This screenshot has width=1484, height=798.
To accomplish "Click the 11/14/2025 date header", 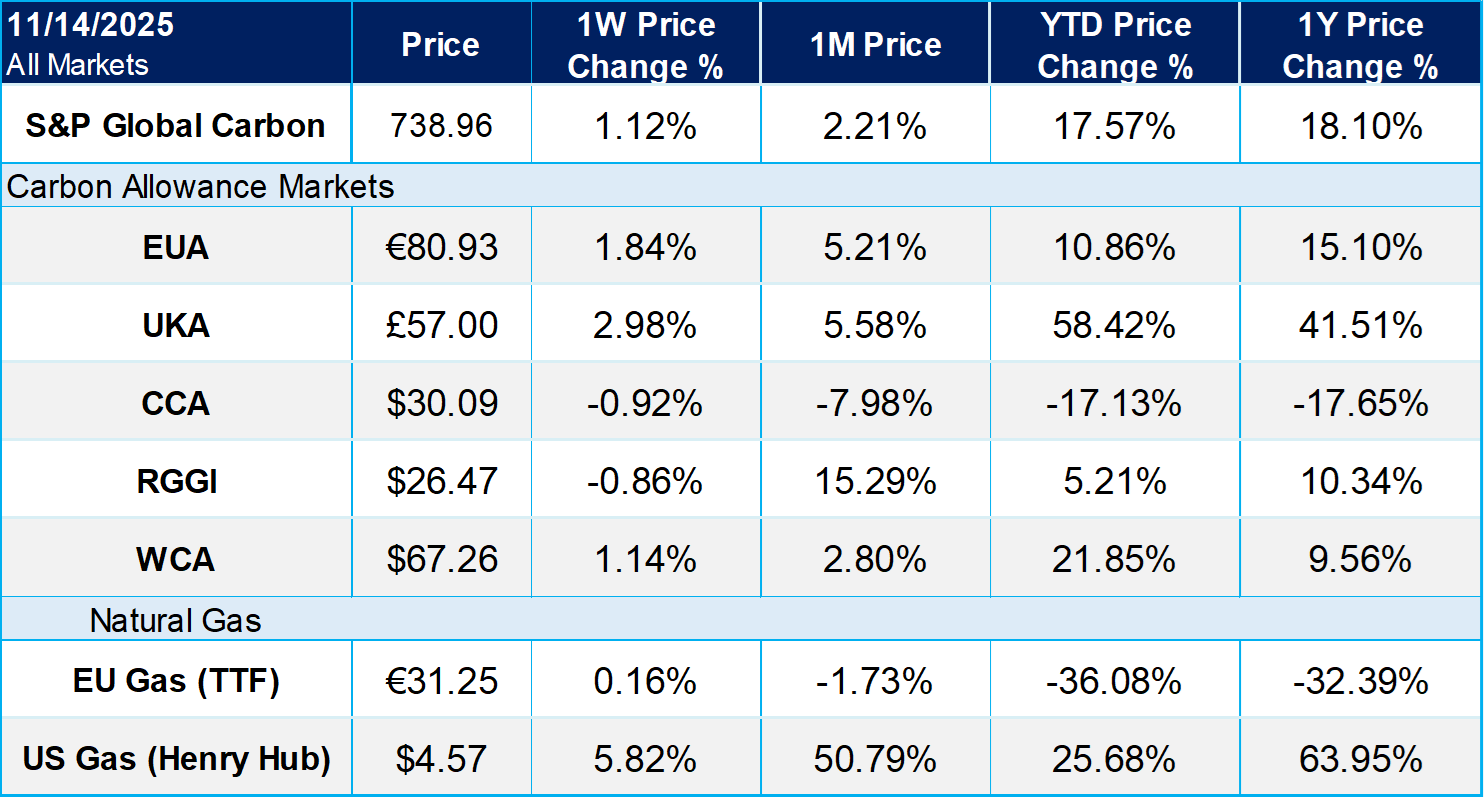I will (x=90, y=25).
